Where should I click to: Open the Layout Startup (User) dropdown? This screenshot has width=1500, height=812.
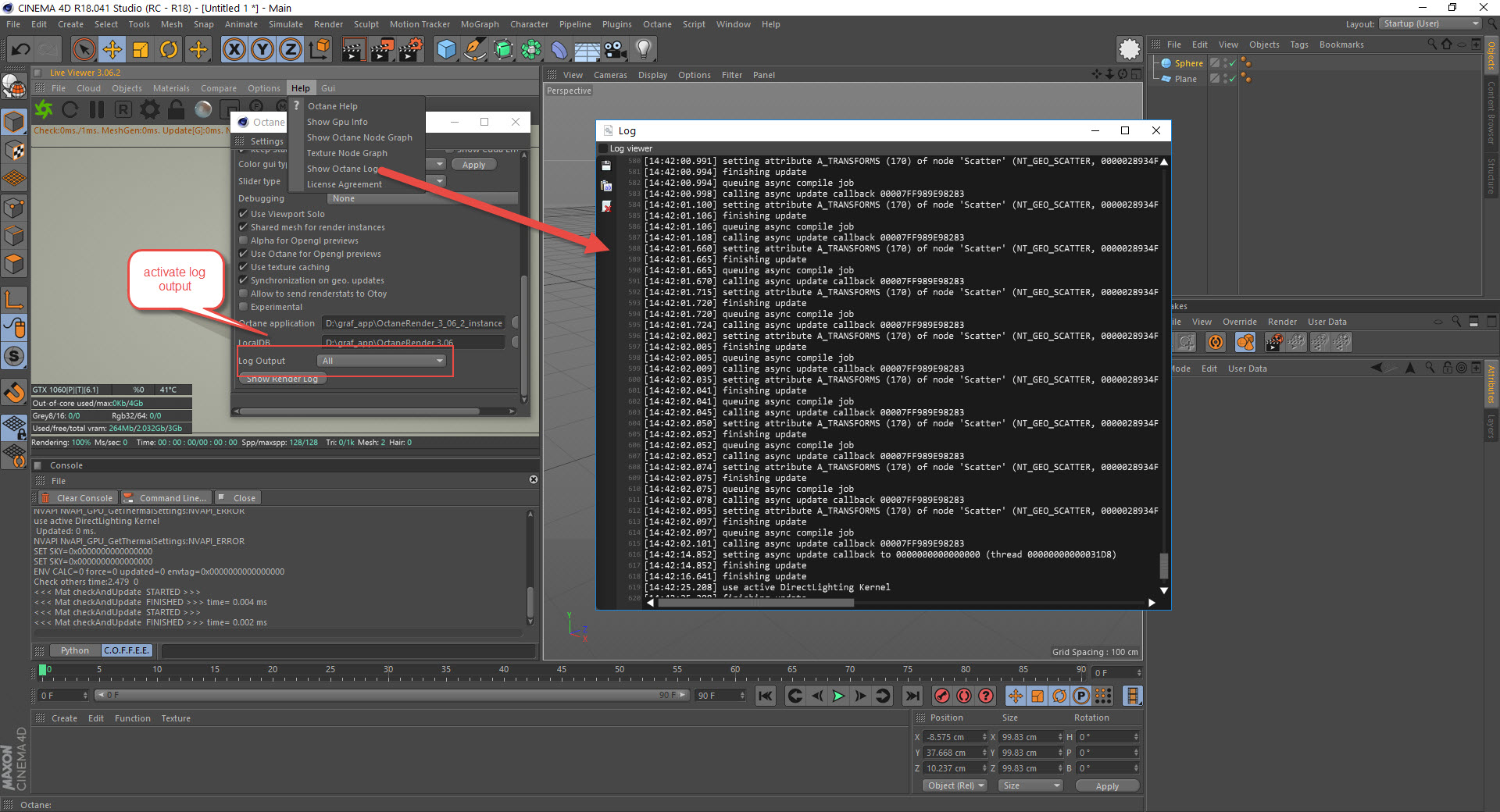pos(1430,24)
